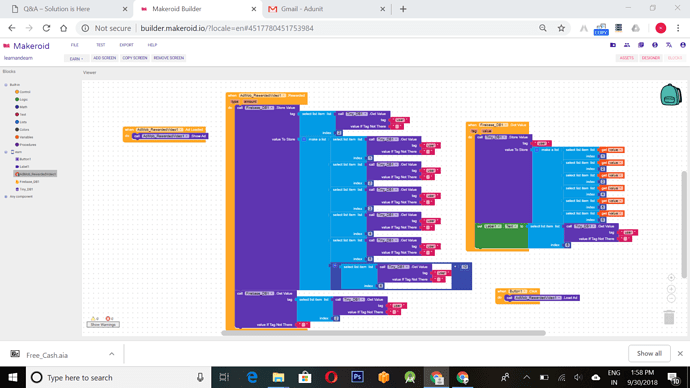Open the EARN screen dropdown

click(76, 58)
